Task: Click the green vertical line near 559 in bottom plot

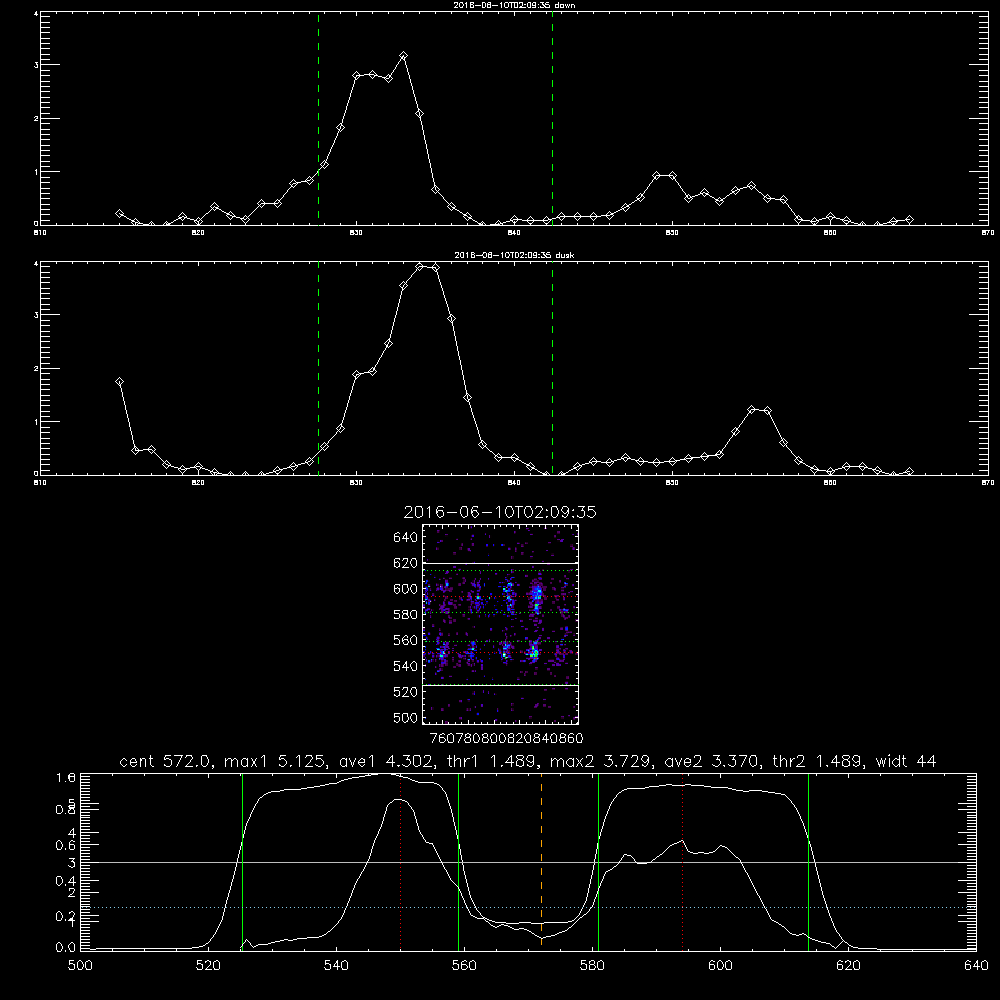Action: (x=459, y=861)
